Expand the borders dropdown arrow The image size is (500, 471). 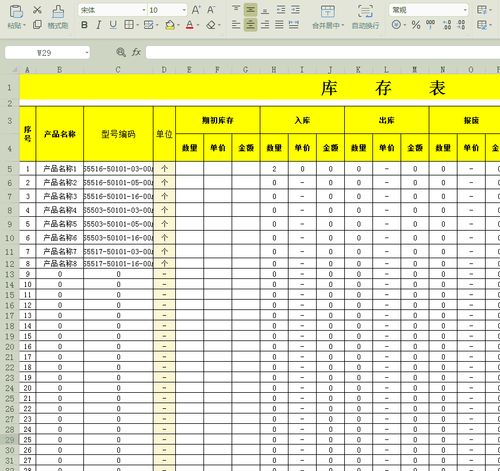(137, 25)
